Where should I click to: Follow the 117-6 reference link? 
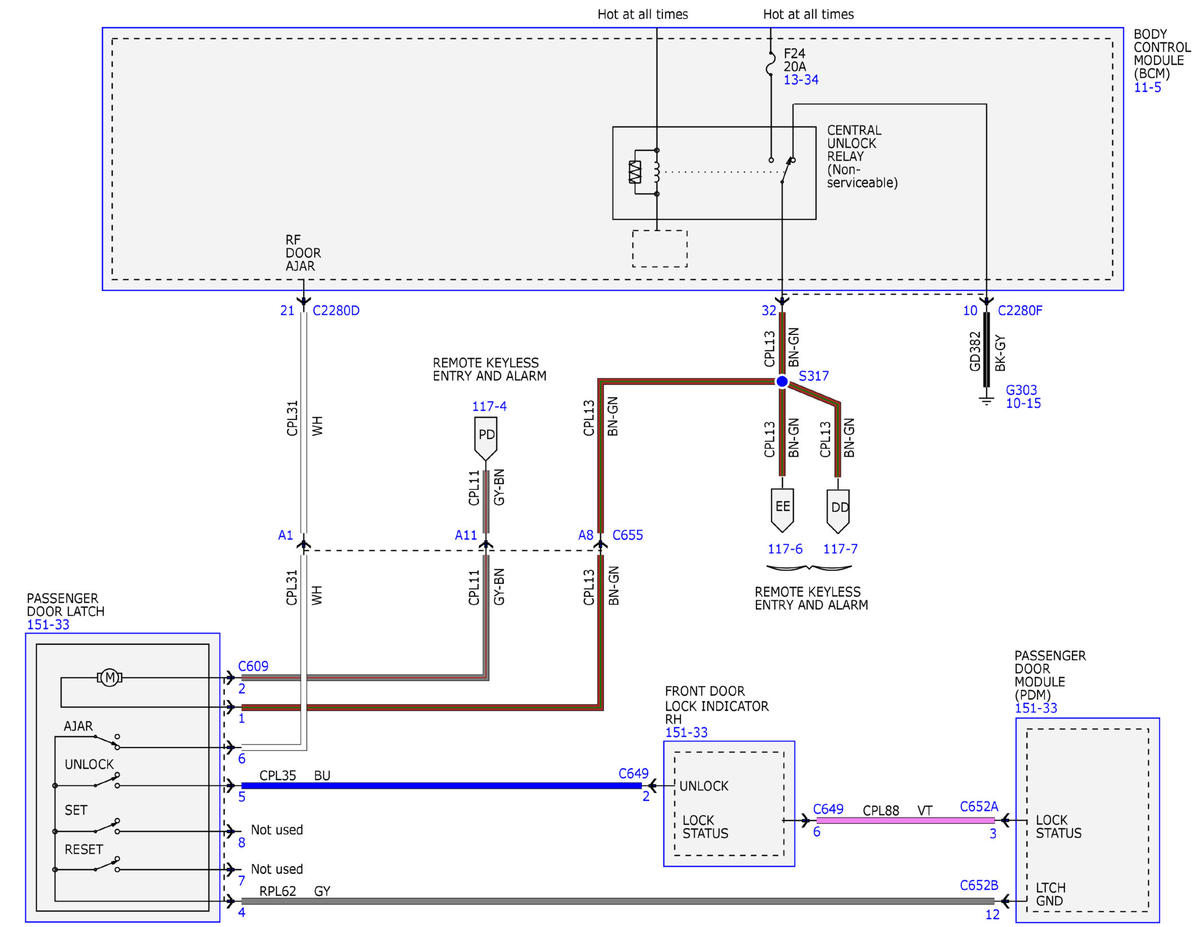[x=784, y=549]
